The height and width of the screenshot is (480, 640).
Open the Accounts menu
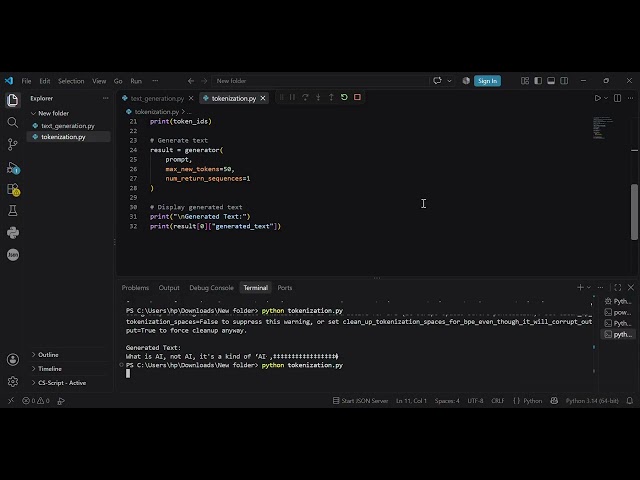(13, 360)
